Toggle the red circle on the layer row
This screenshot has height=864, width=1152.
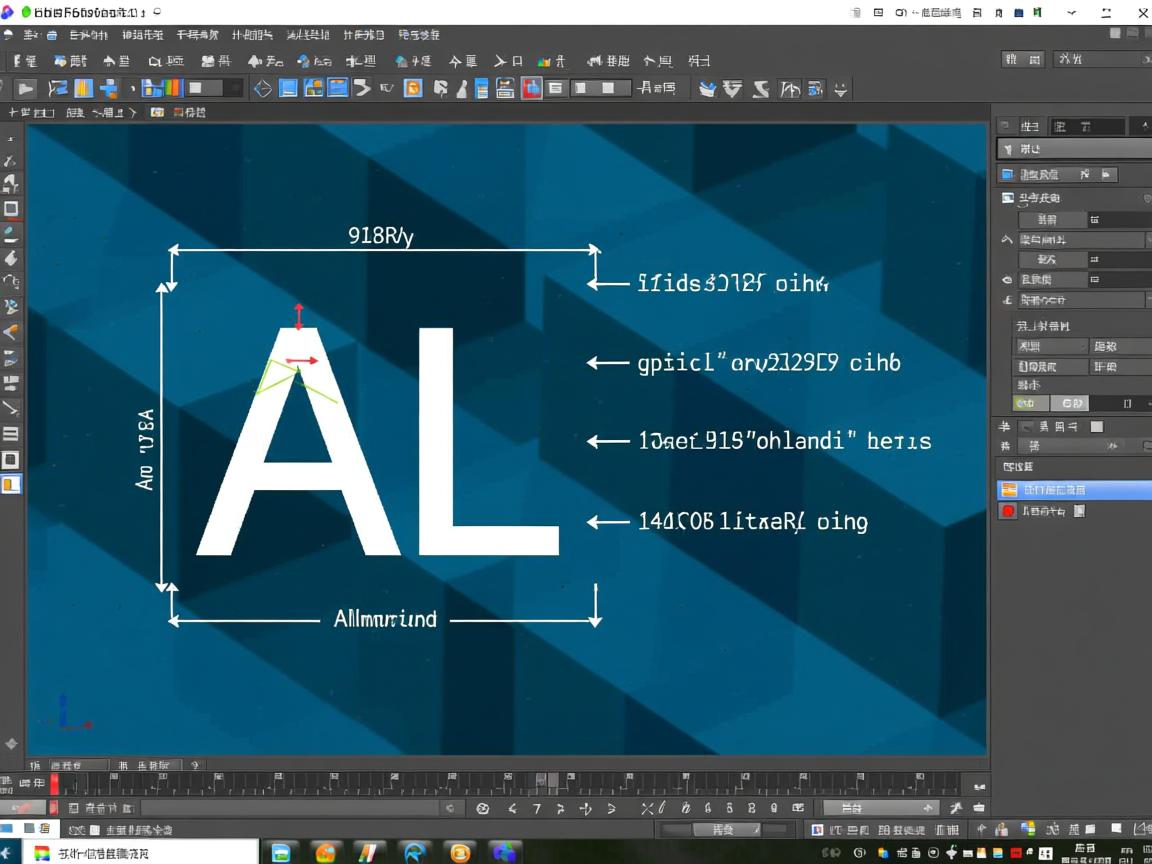[x=1008, y=511]
